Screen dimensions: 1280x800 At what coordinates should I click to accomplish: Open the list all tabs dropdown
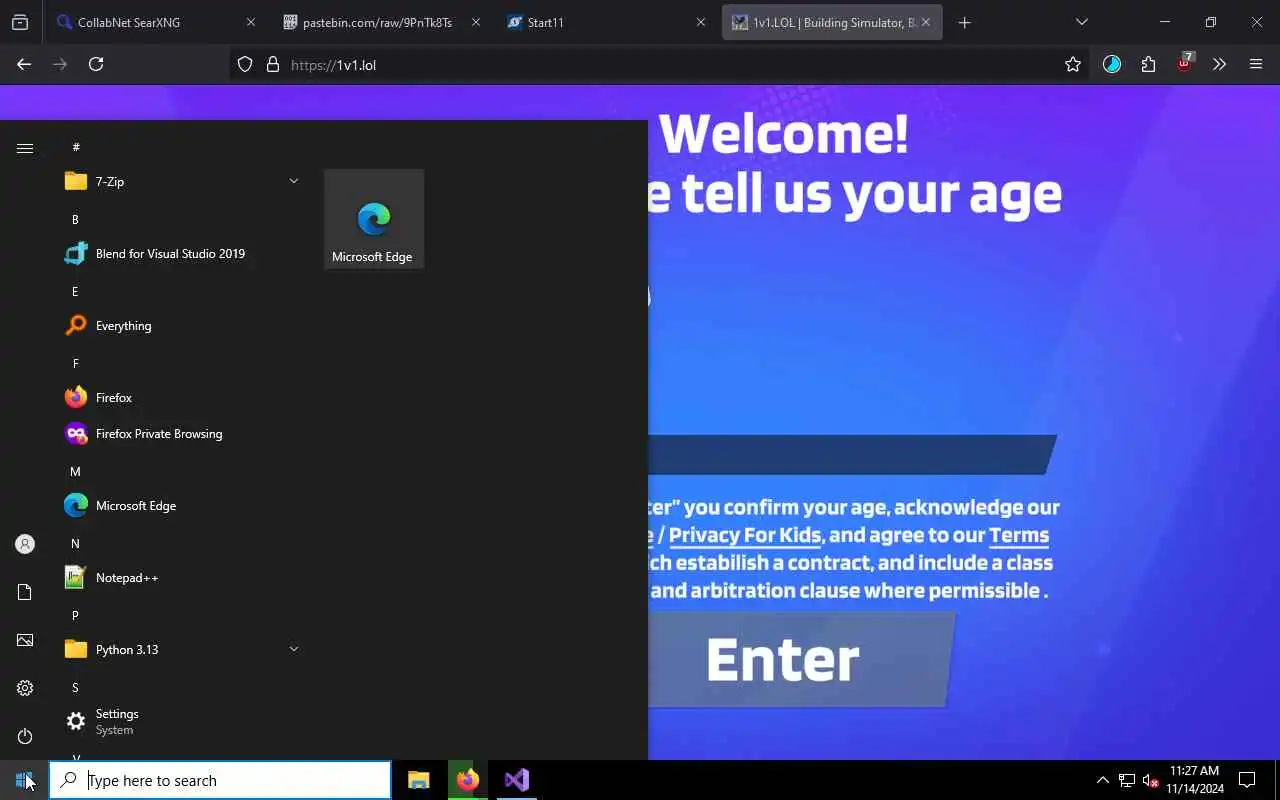tap(1081, 22)
